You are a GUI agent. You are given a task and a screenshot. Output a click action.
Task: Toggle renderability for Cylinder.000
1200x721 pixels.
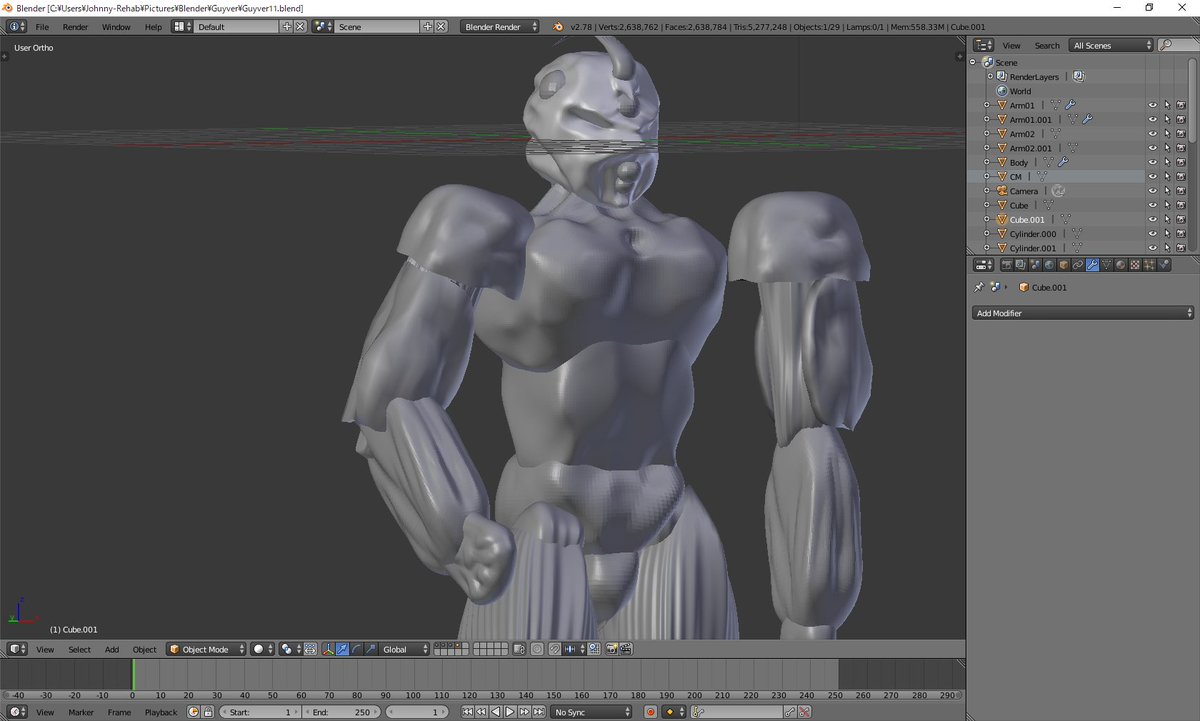tap(1181, 234)
